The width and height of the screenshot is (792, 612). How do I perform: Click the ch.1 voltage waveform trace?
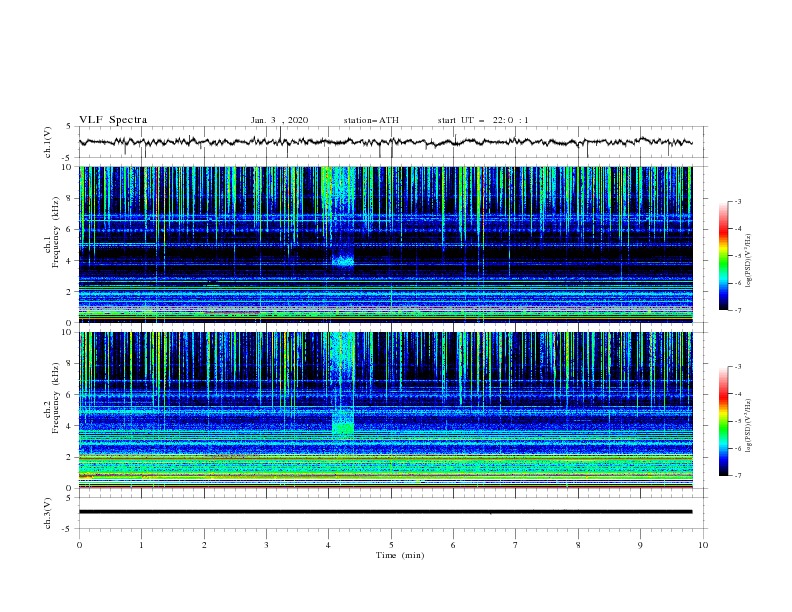click(385, 142)
